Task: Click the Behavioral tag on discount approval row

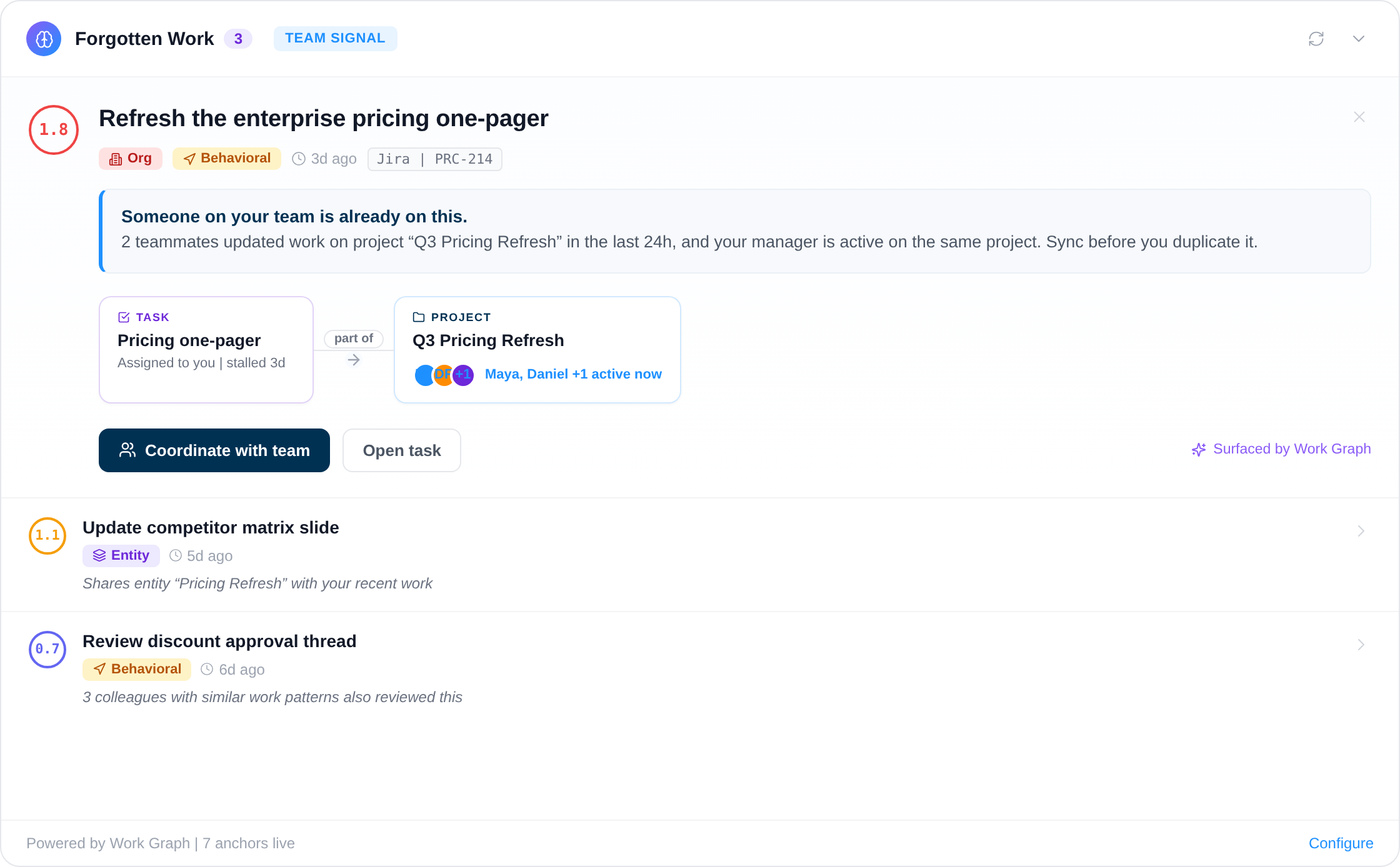Action: pyautogui.click(x=137, y=670)
